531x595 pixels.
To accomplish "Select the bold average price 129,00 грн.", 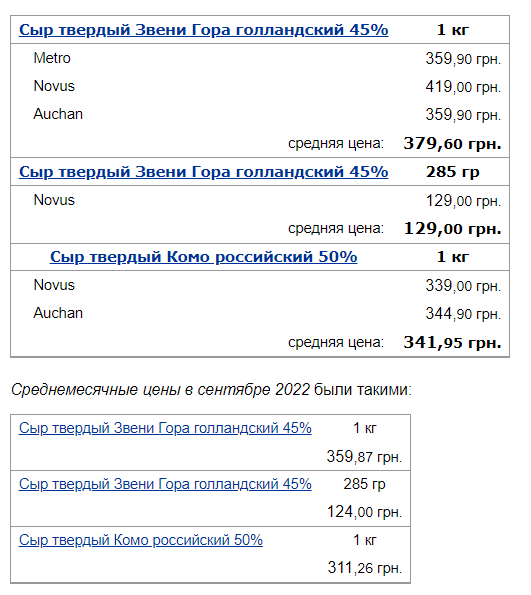I will pyautogui.click(x=452, y=228).
